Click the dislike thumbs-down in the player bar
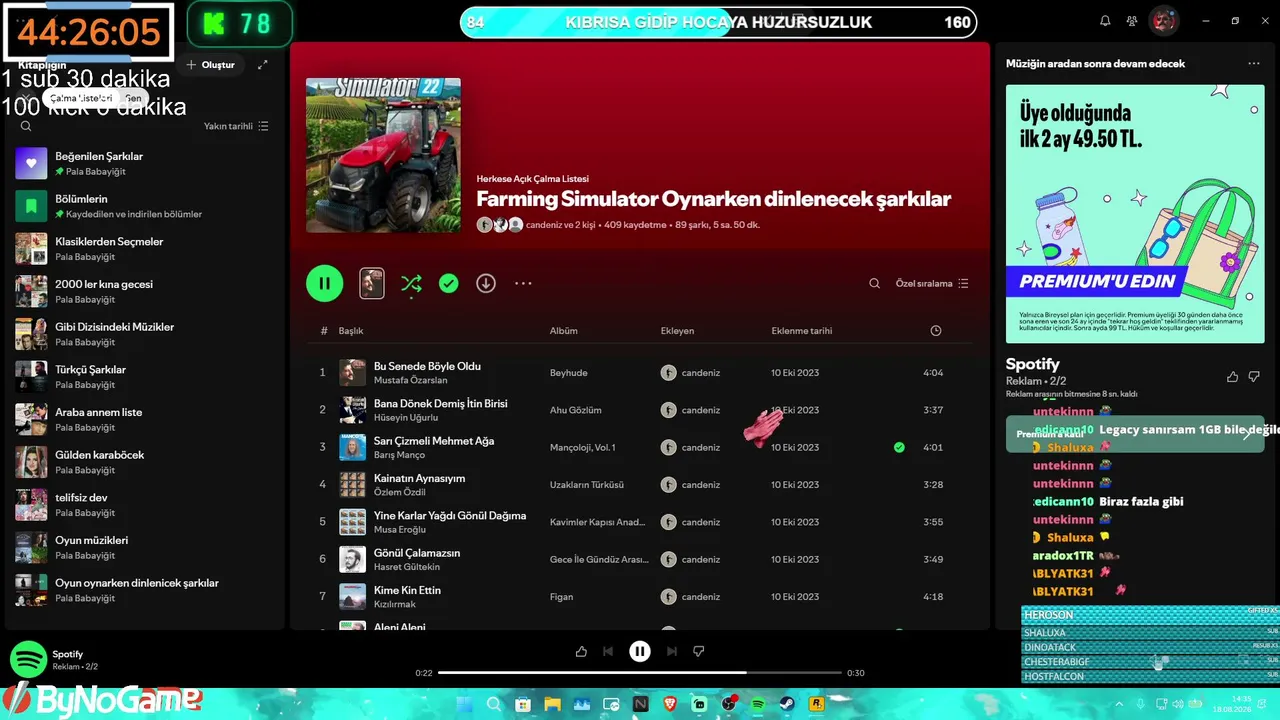 (699, 651)
